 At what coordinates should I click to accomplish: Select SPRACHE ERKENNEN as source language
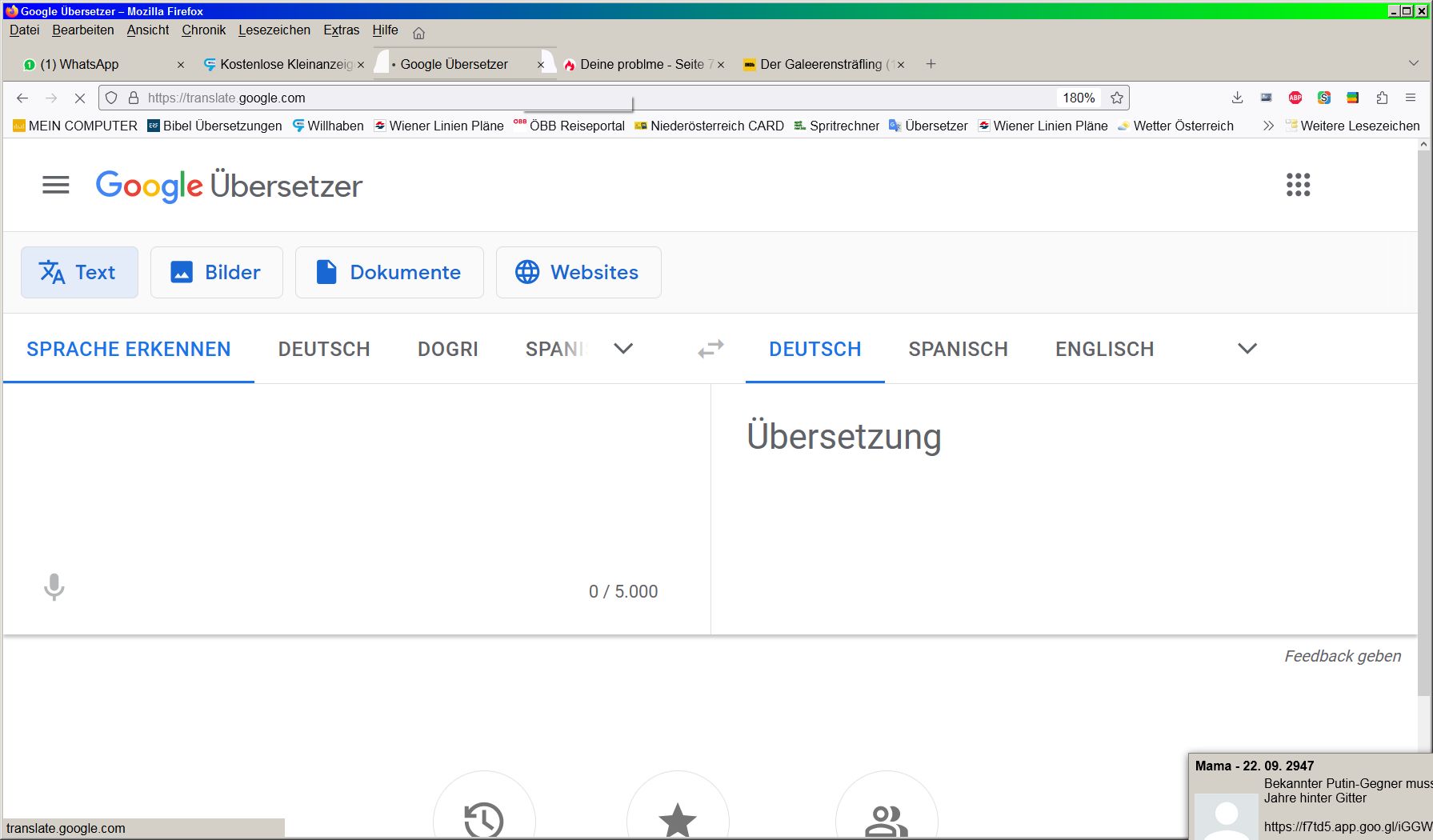pyautogui.click(x=129, y=349)
